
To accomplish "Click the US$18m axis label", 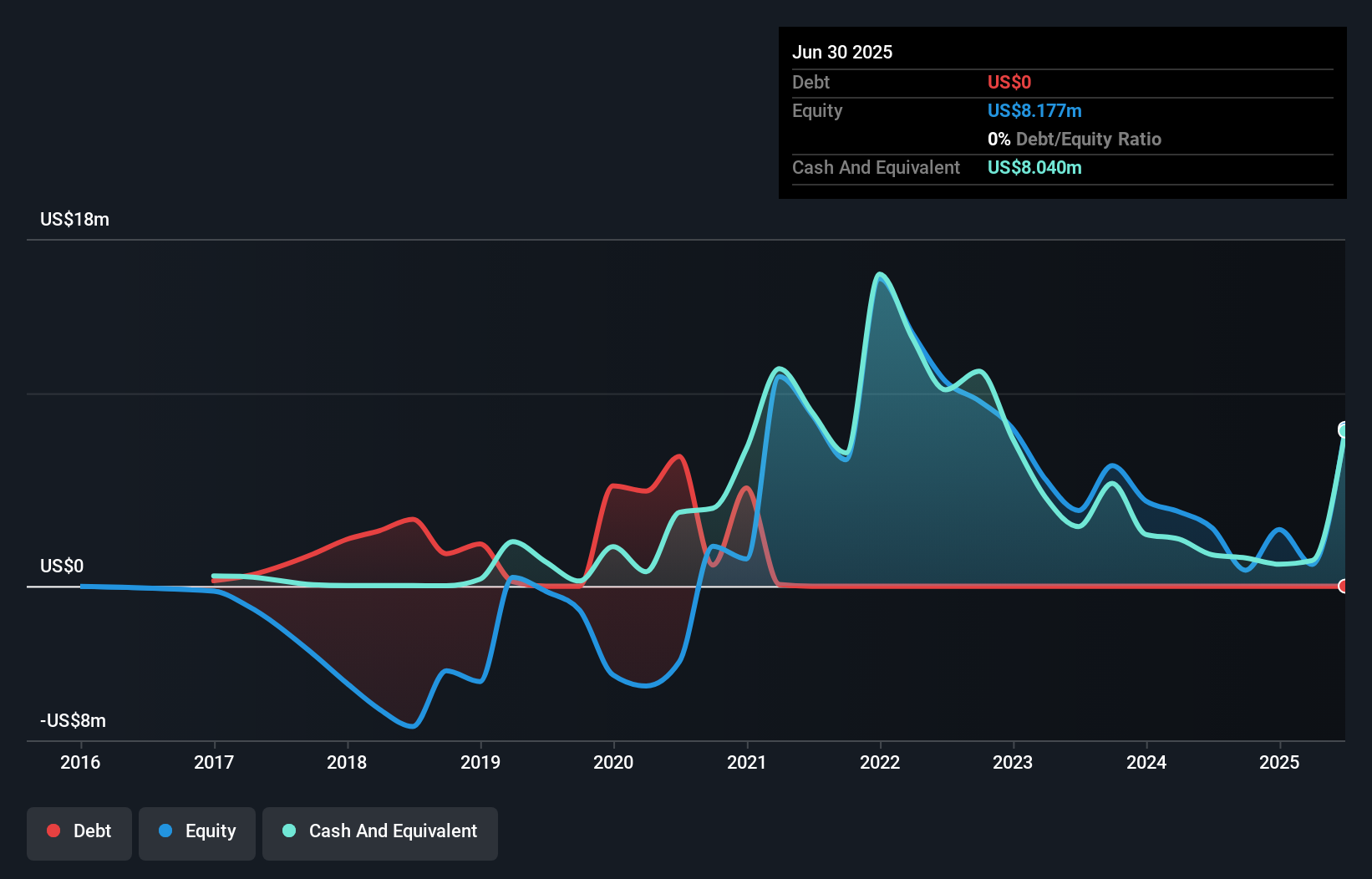I will point(74,219).
